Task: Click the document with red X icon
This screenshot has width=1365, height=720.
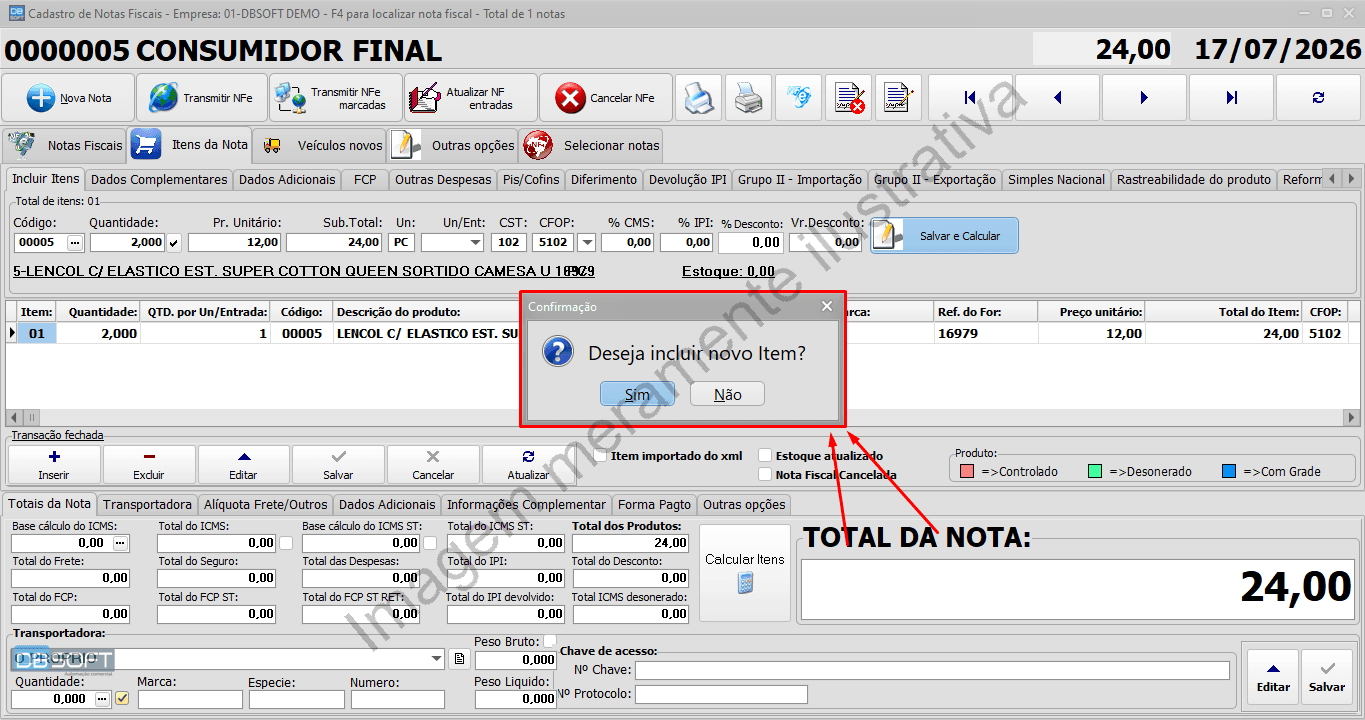Action: [849, 98]
